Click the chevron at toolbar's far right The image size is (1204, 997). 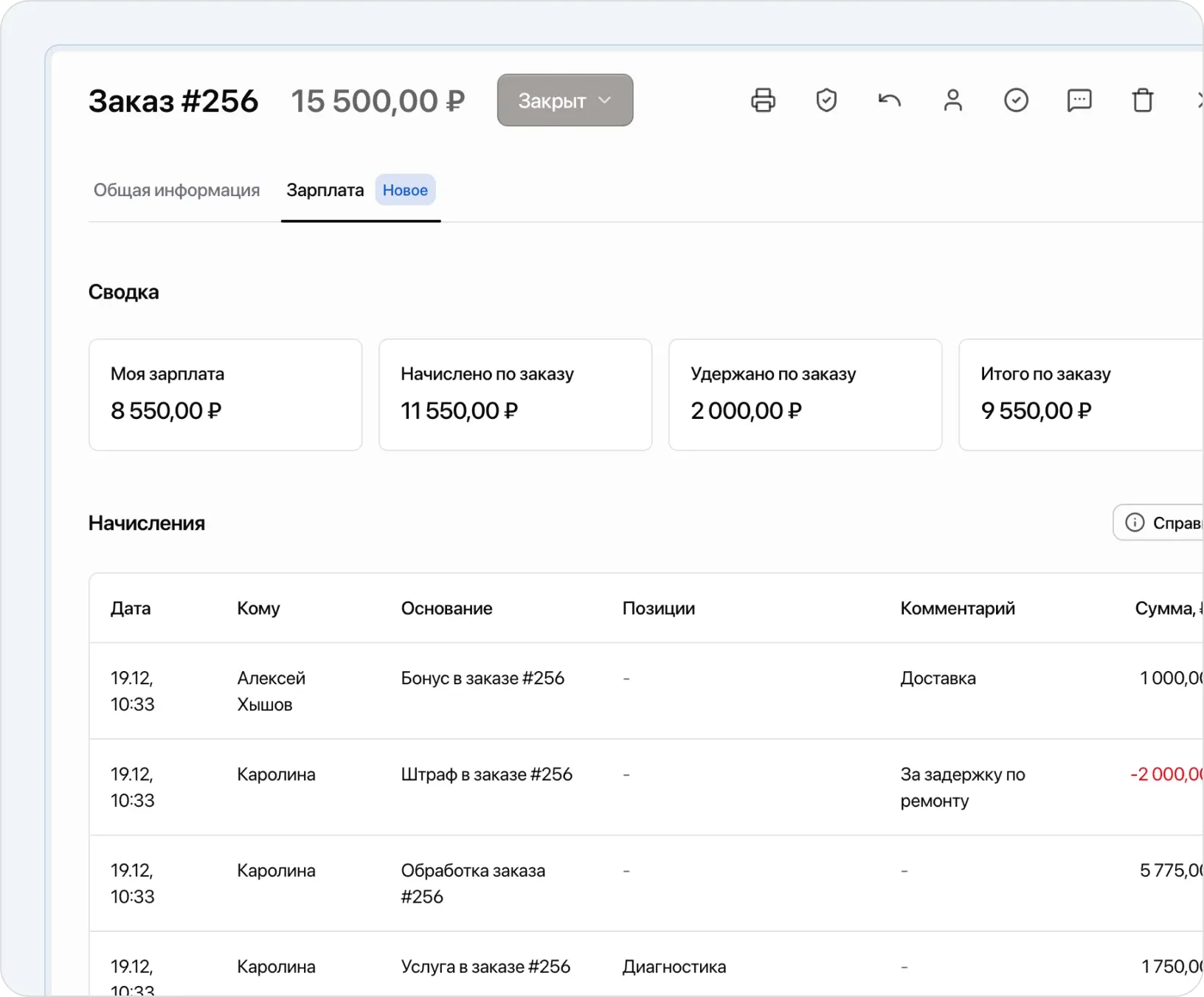pos(1200,100)
